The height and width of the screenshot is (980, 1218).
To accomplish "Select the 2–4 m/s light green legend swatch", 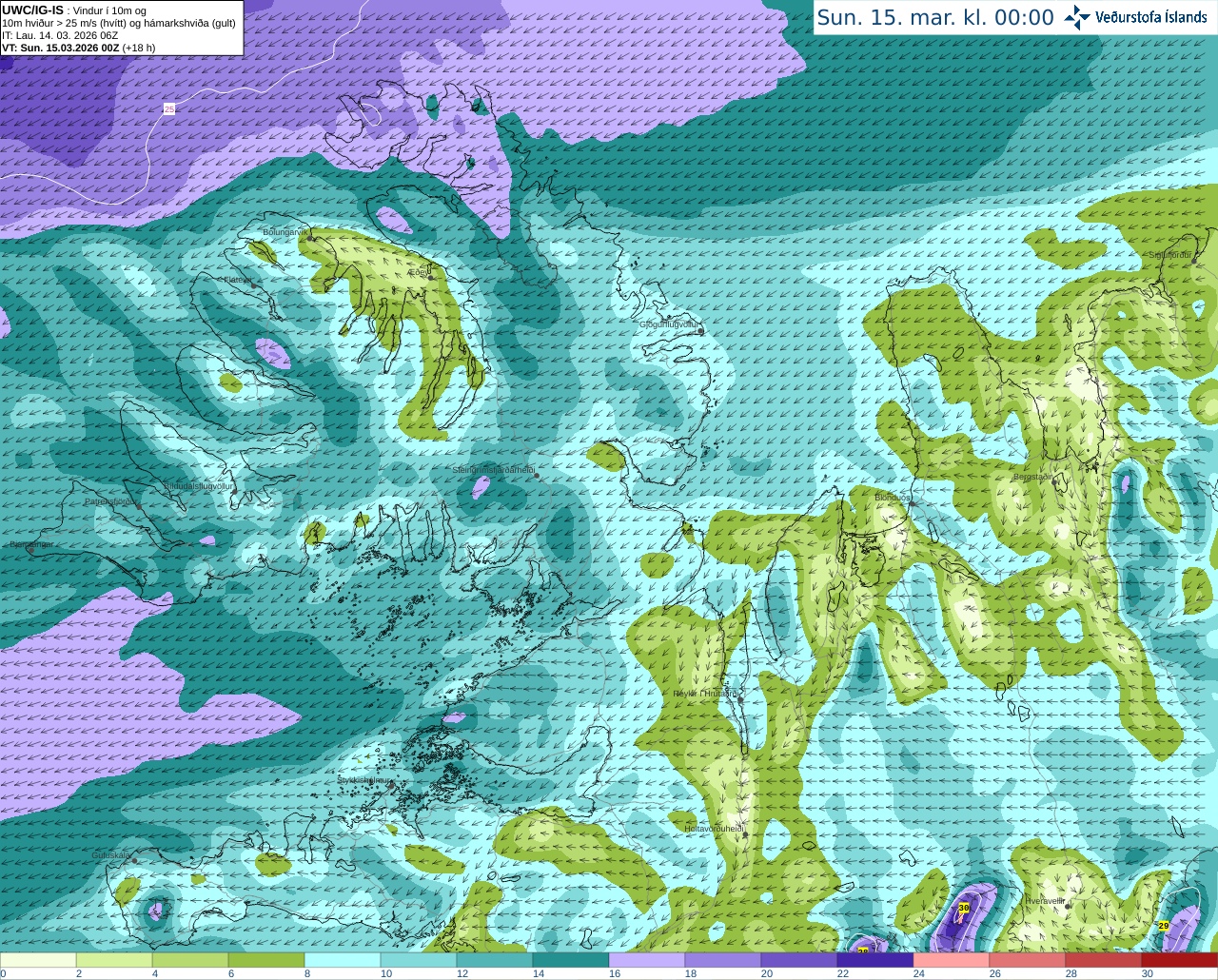I will pos(114,960).
